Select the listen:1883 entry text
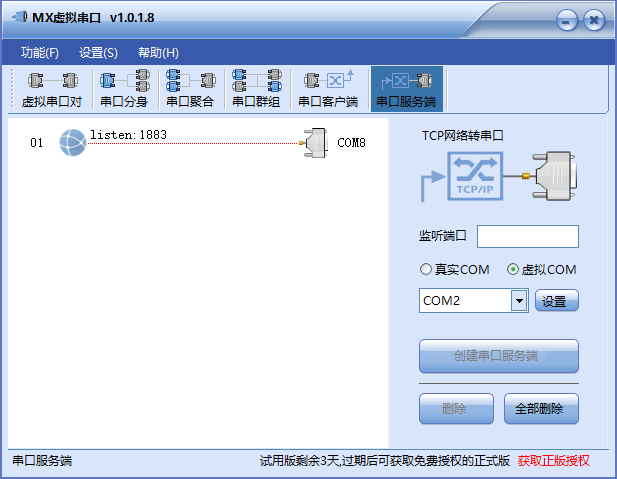This screenshot has width=617, height=479. point(128,135)
